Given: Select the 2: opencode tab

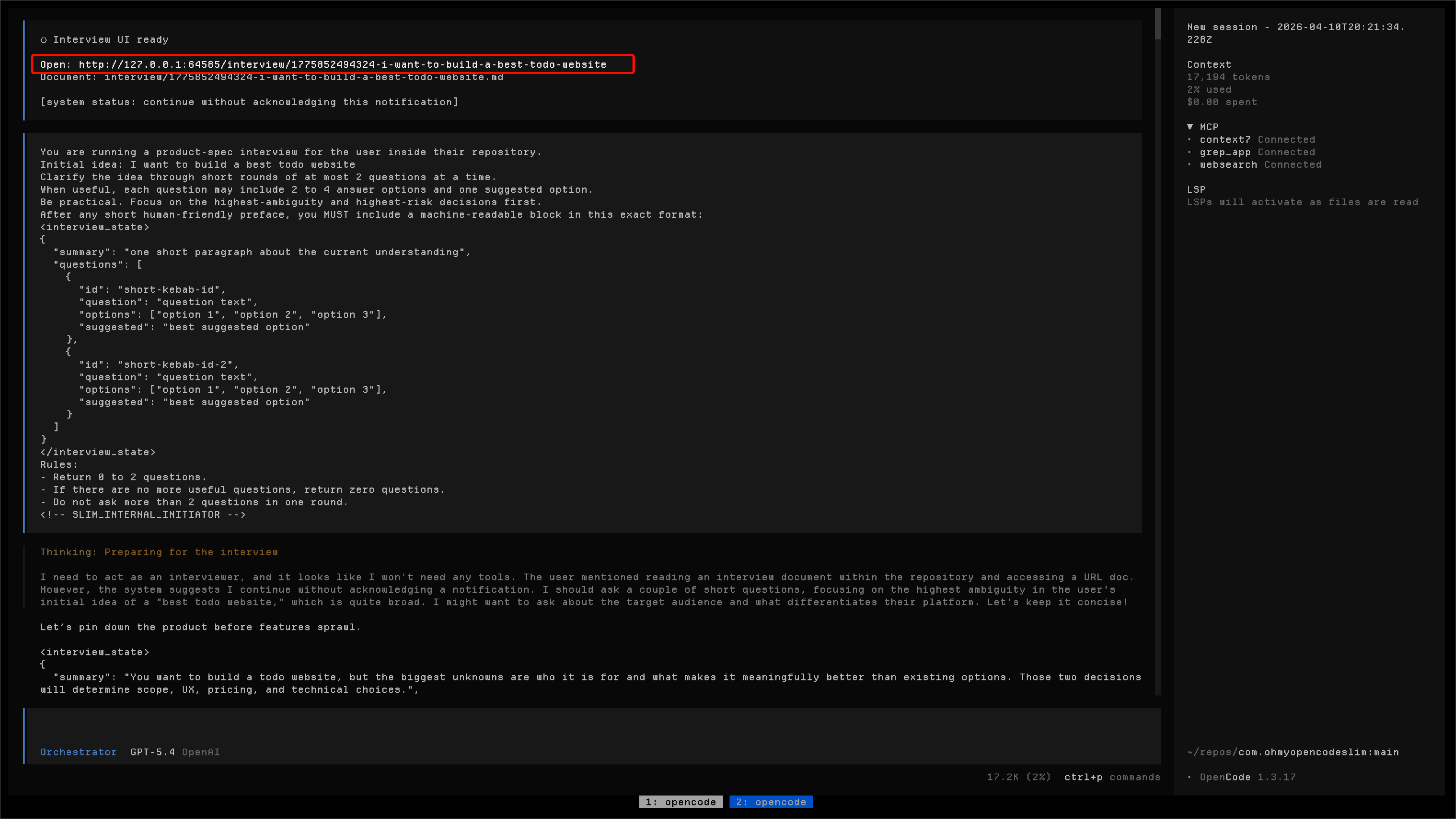Looking at the screenshot, I should pos(771,802).
